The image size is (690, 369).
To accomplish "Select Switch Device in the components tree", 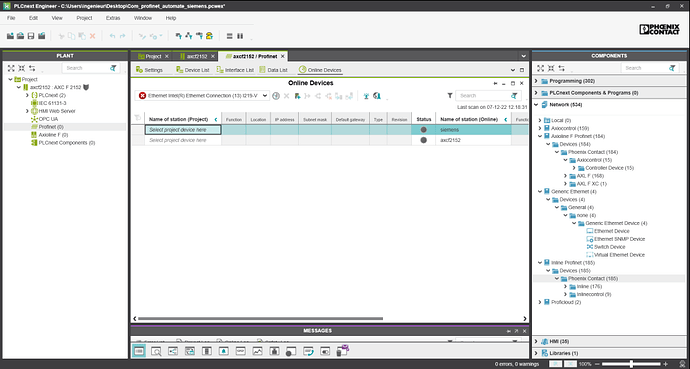I will click(x=609, y=247).
